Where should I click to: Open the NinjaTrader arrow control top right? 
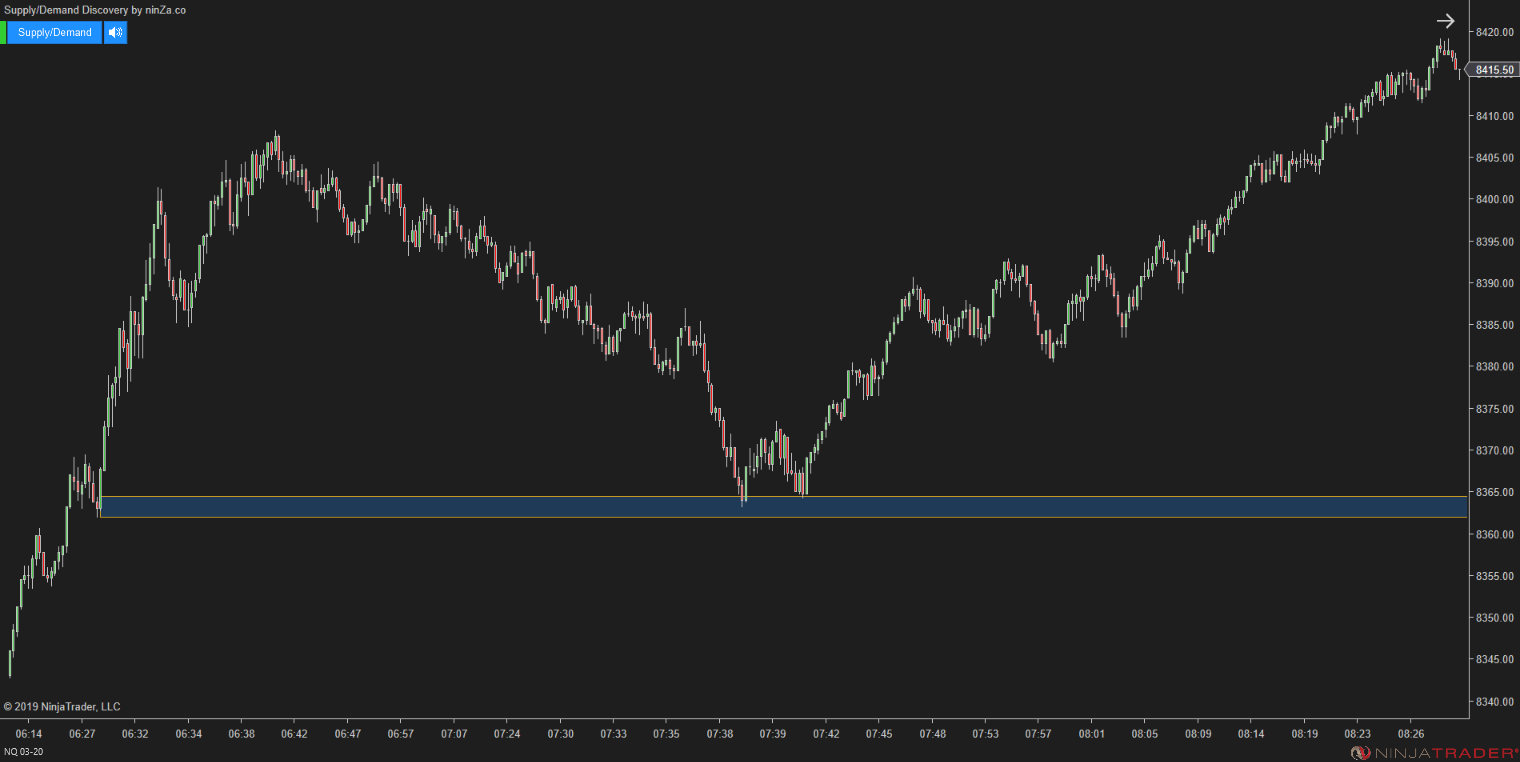[1446, 20]
